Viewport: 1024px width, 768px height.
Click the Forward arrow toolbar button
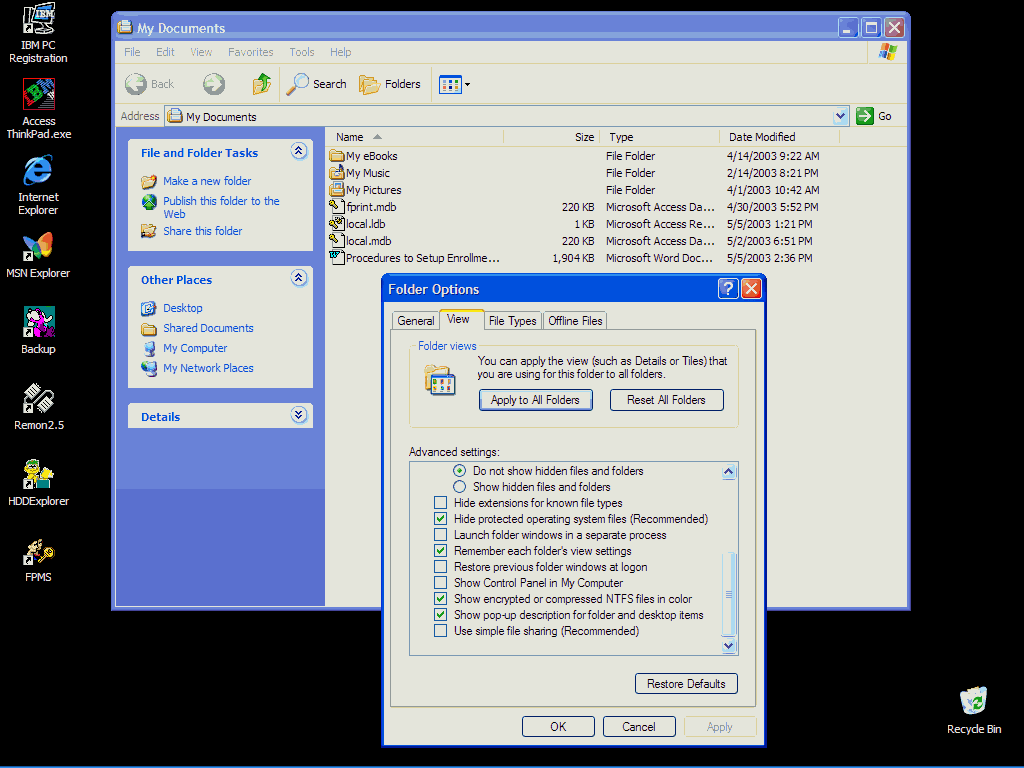[x=214, y=84]
